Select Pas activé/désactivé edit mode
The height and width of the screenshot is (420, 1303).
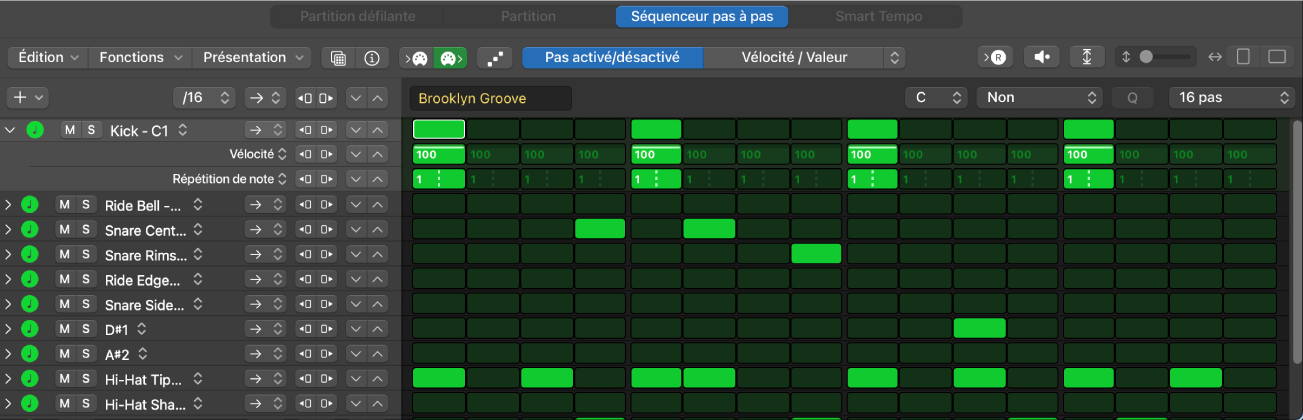click(x=612, y=57)
